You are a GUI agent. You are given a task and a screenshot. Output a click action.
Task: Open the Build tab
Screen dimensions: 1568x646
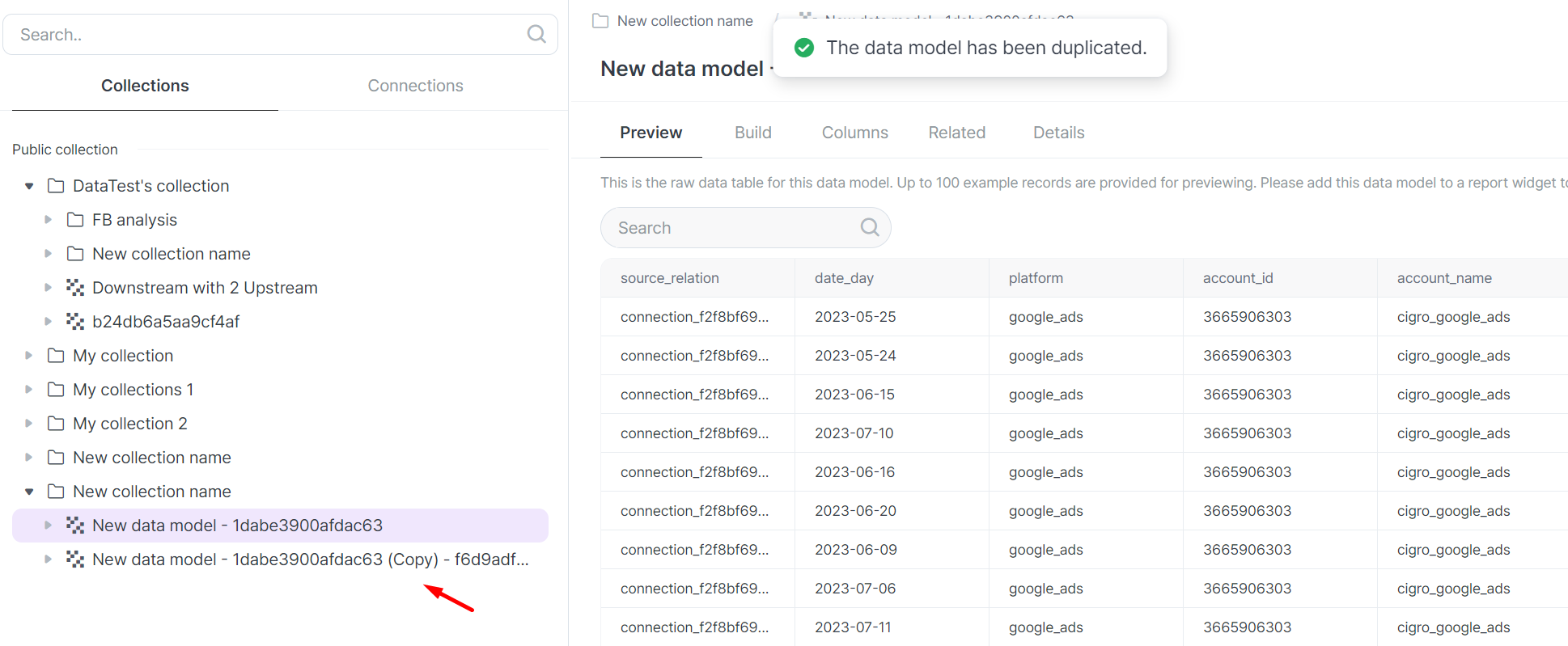pyautogui.click(x=752, y=133)
